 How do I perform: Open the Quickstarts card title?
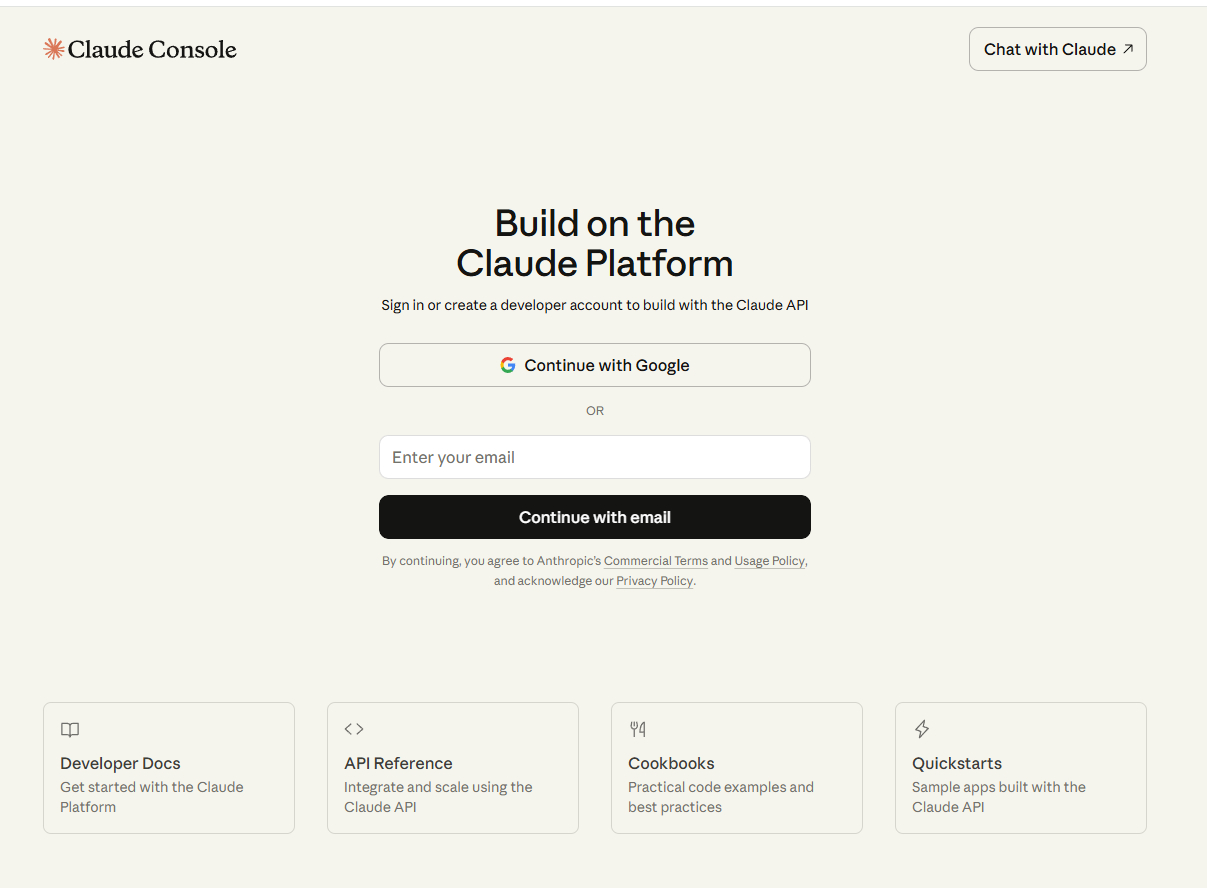tap(956, 763)
